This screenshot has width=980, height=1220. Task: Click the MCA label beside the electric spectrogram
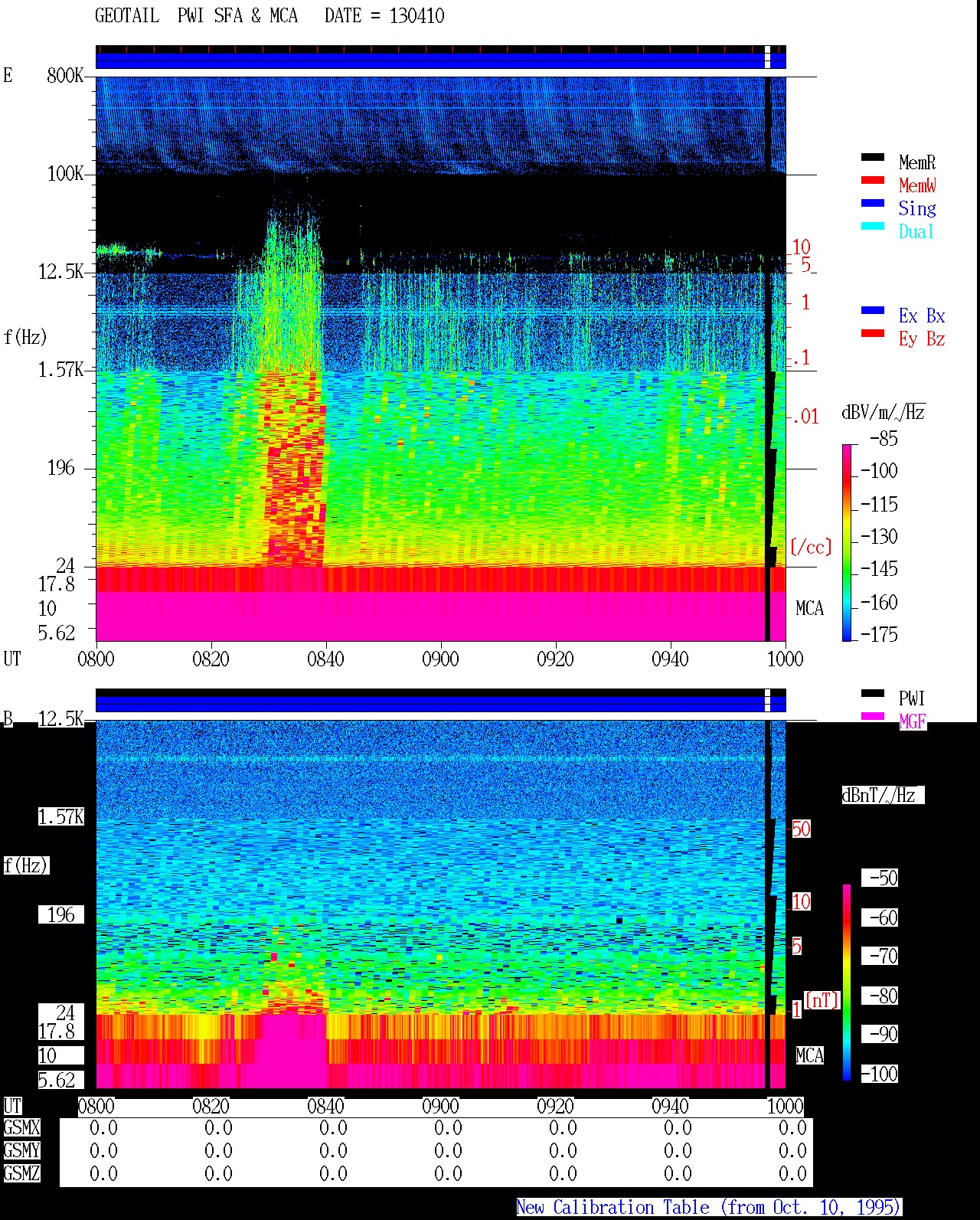tap(809, 609)
